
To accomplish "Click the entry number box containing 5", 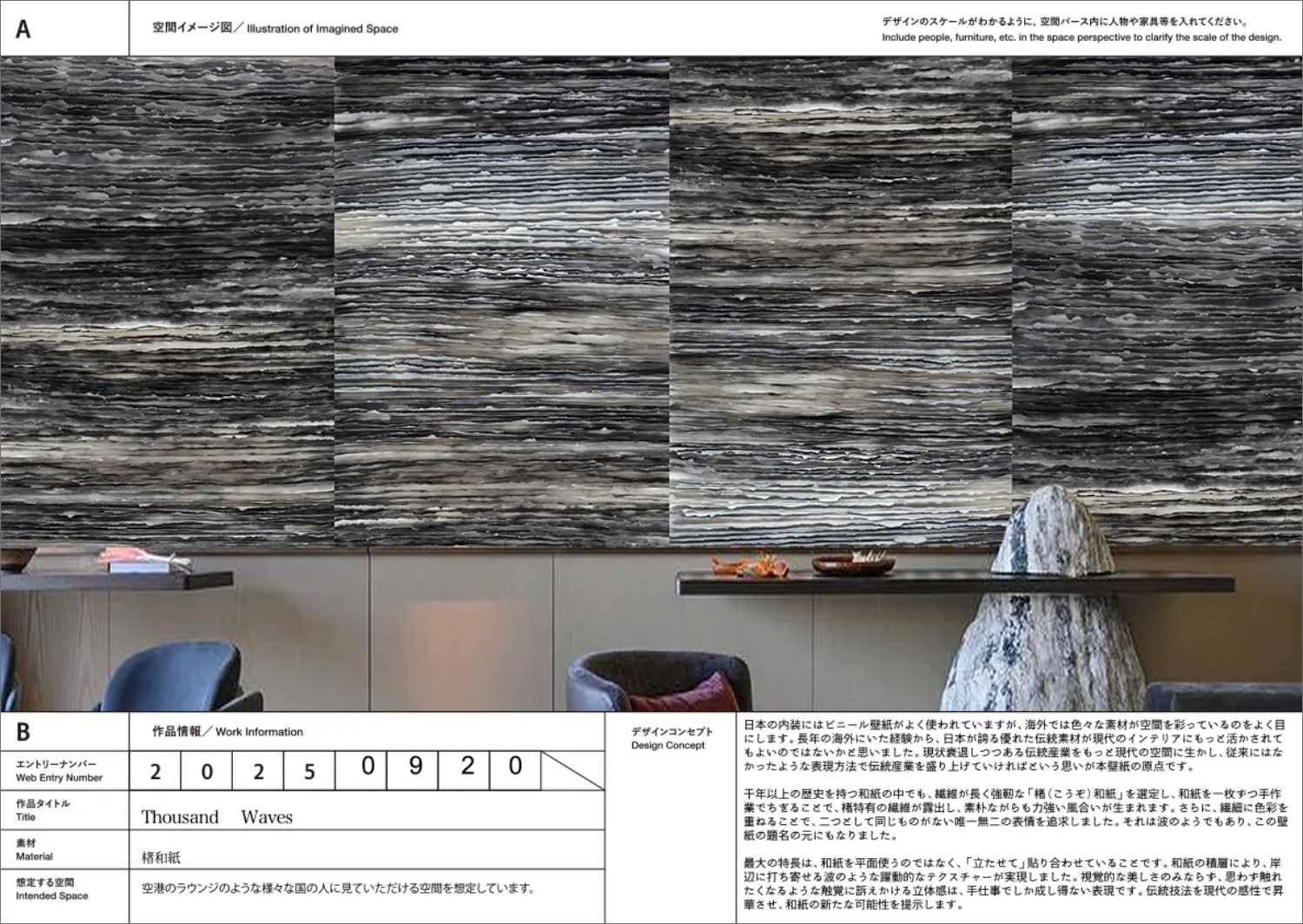I will 308,771.
